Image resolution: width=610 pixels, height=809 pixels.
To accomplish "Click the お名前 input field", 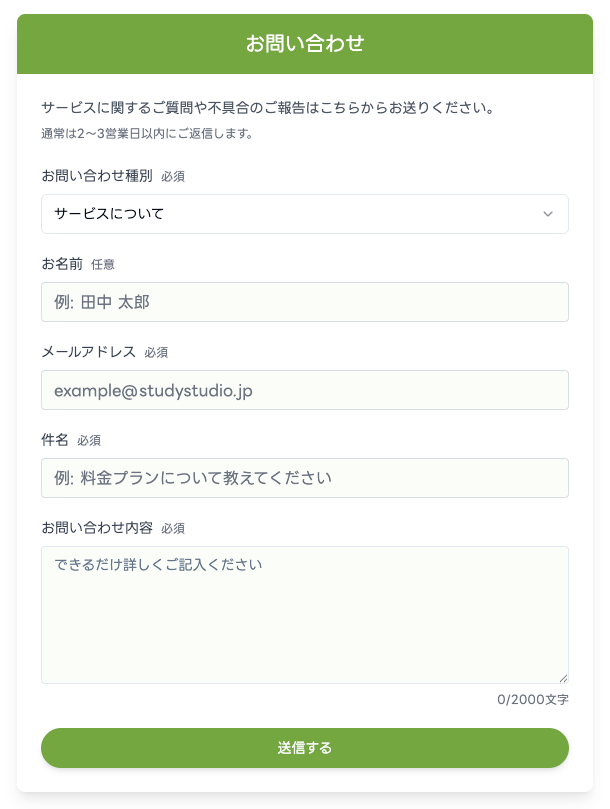I will (304, 302).
